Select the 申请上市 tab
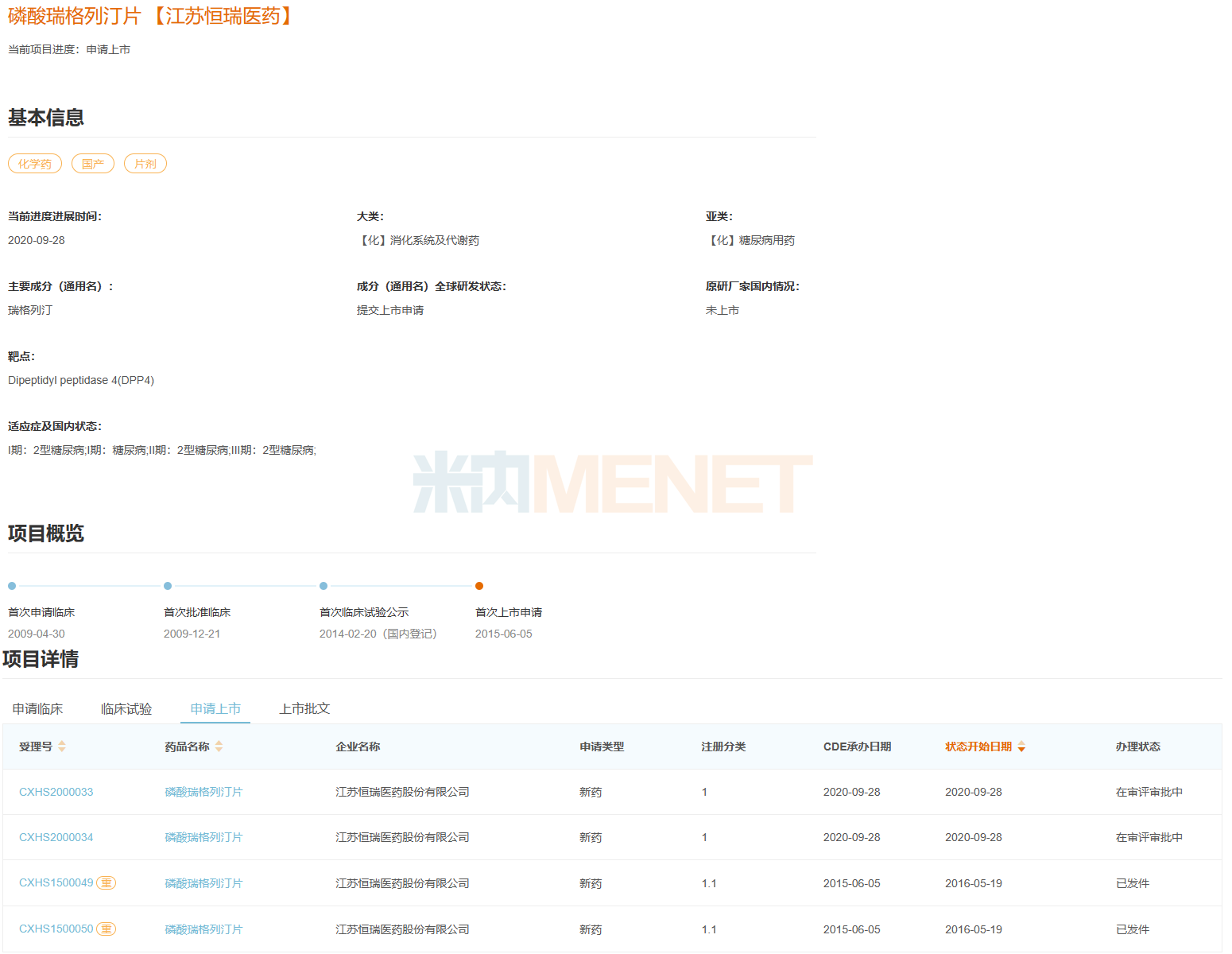 215,709
